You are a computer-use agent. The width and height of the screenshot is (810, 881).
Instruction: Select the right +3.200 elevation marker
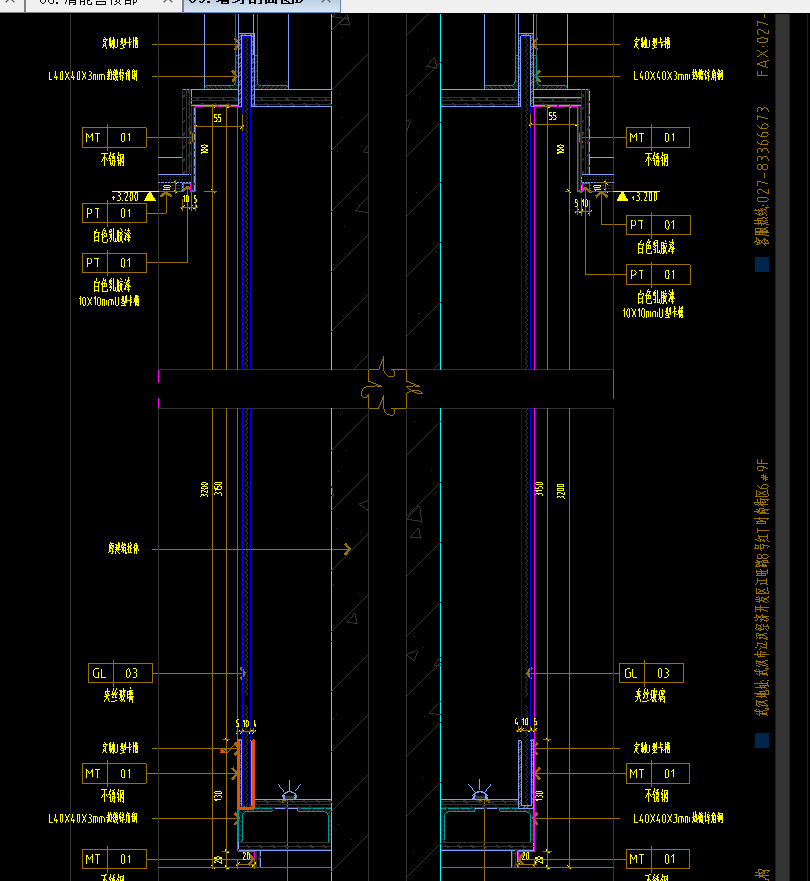[x=638, y=197]
